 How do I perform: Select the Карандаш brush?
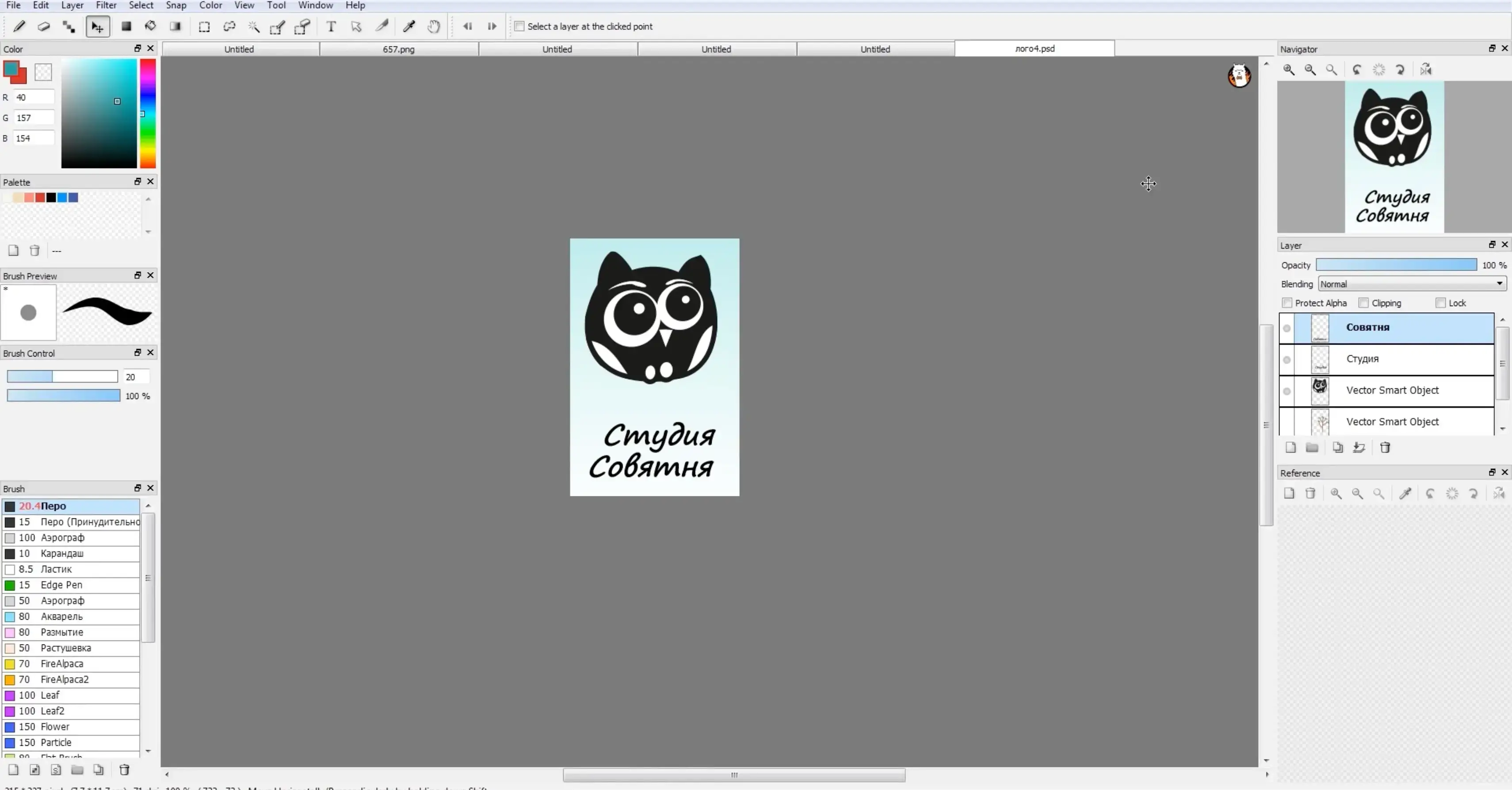(62, 553)
